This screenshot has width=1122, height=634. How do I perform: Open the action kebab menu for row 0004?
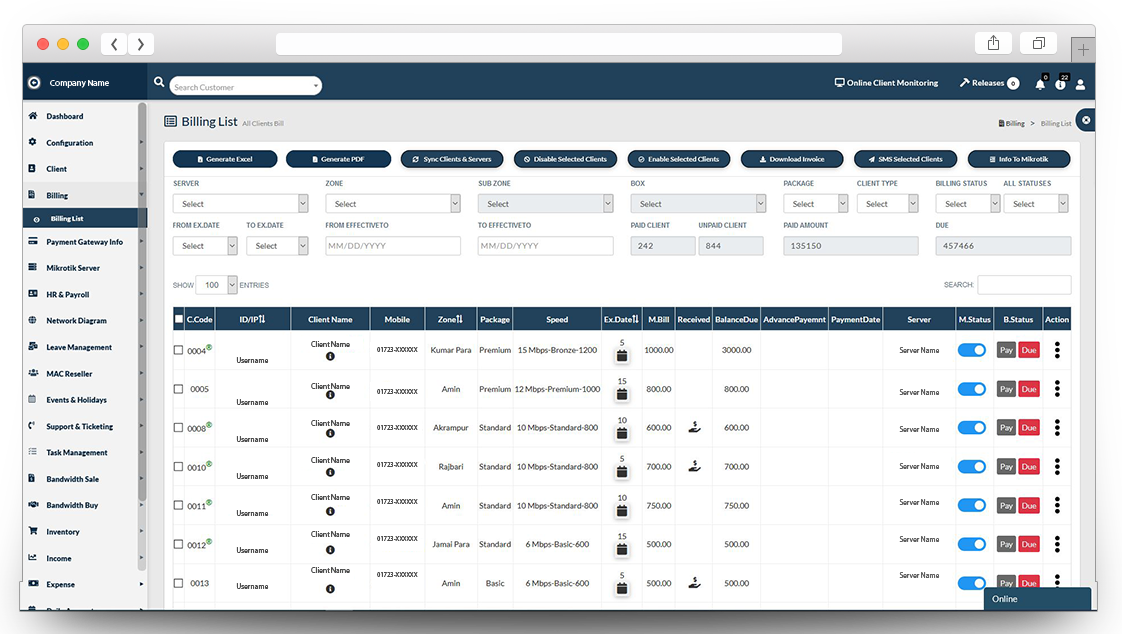[1057, 349]
